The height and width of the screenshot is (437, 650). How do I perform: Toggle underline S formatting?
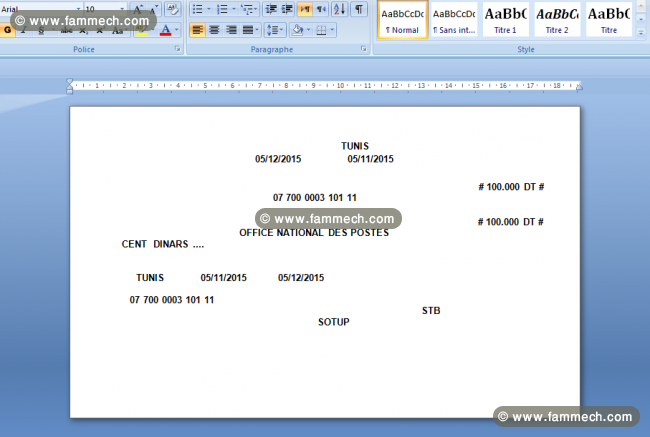pyautogui.click(x=41, y=30)
